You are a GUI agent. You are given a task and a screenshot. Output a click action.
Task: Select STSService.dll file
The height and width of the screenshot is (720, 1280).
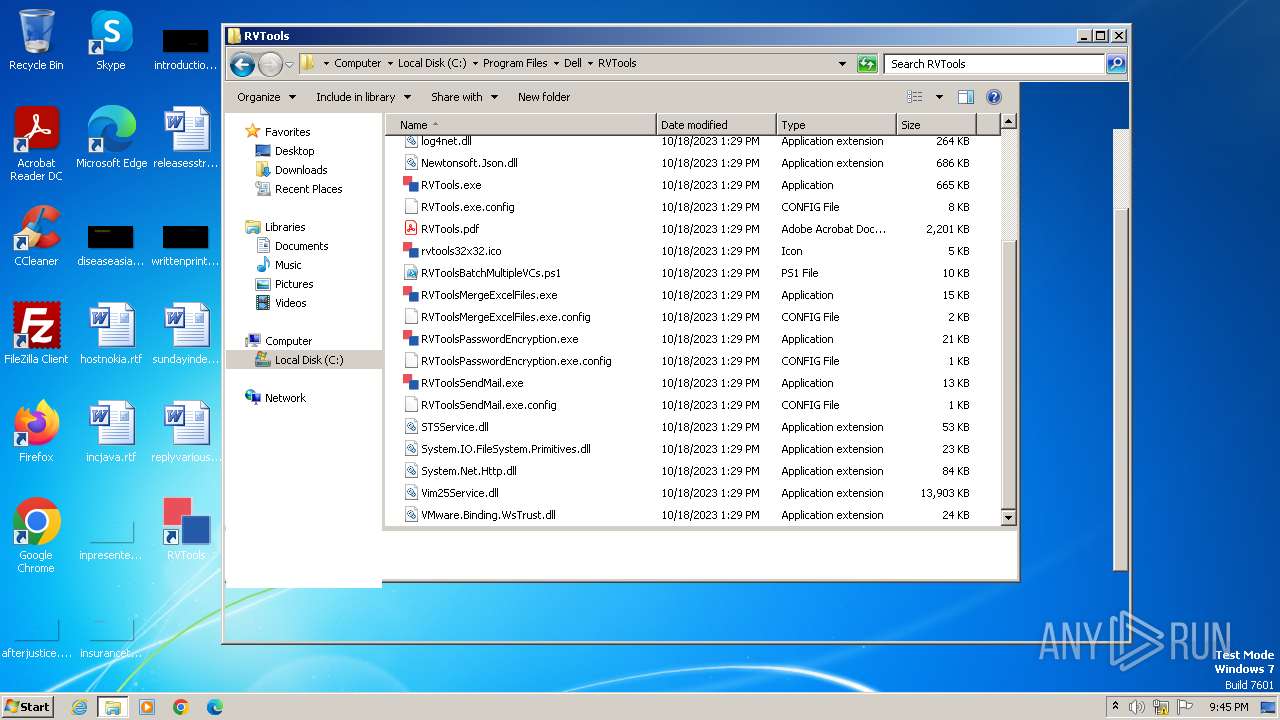point(455,427)
